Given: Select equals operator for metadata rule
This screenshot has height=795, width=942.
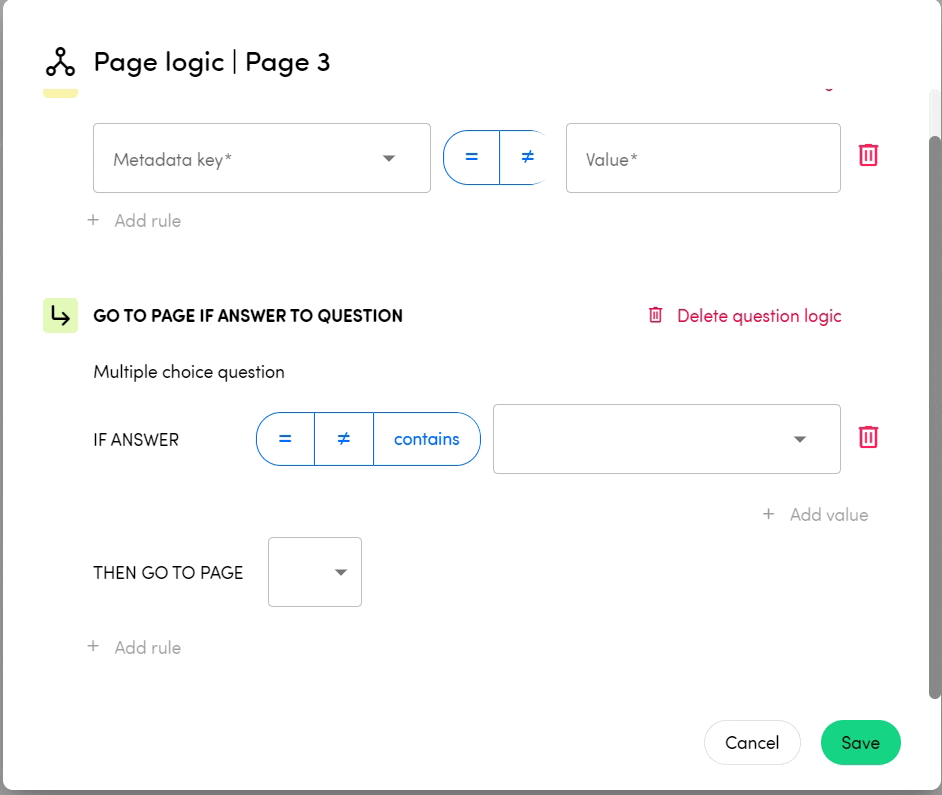Looking at the screenshot, I should [x=471, y=158].
